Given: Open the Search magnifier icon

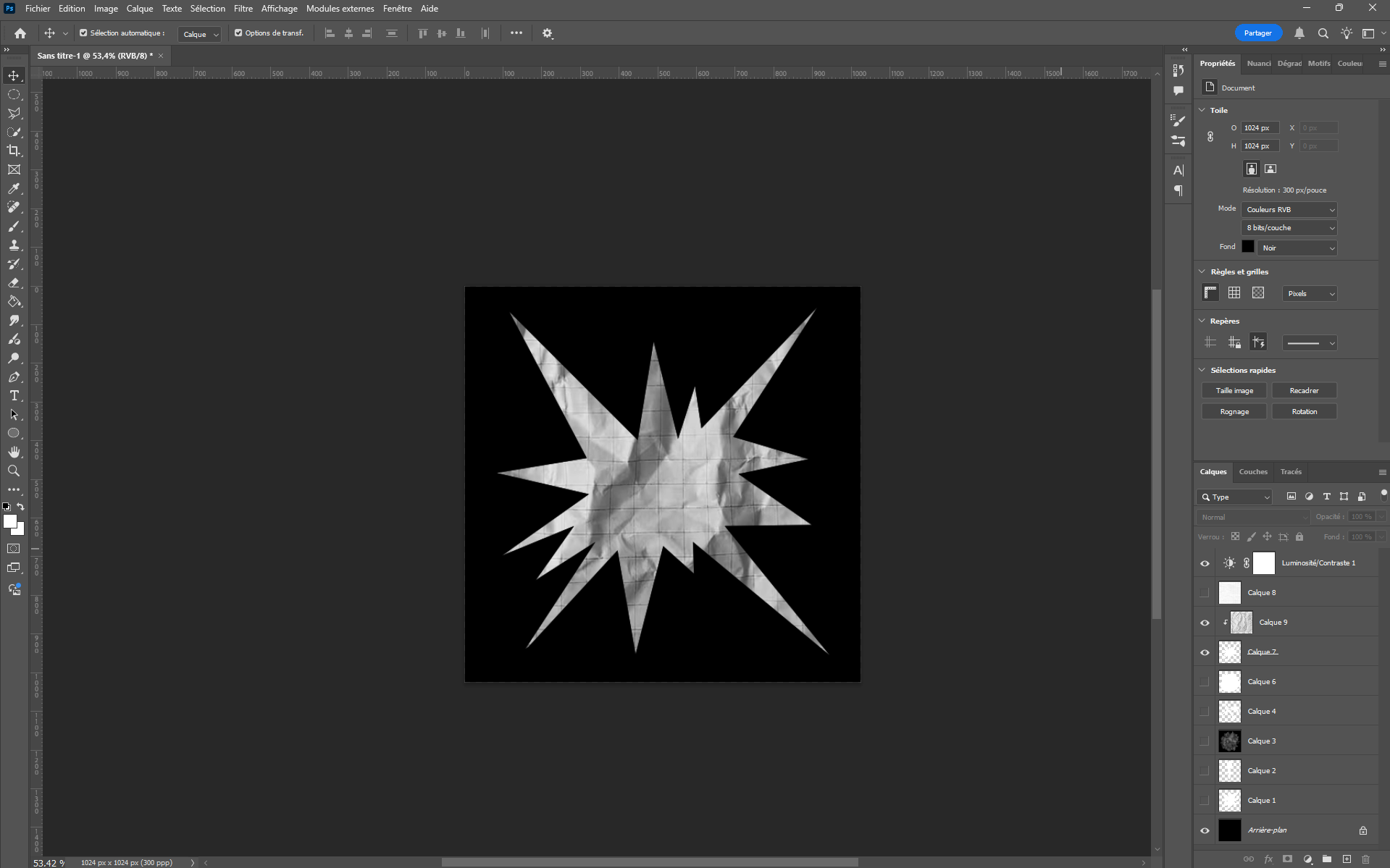Looking at the screenshot, I should 1323,33.
